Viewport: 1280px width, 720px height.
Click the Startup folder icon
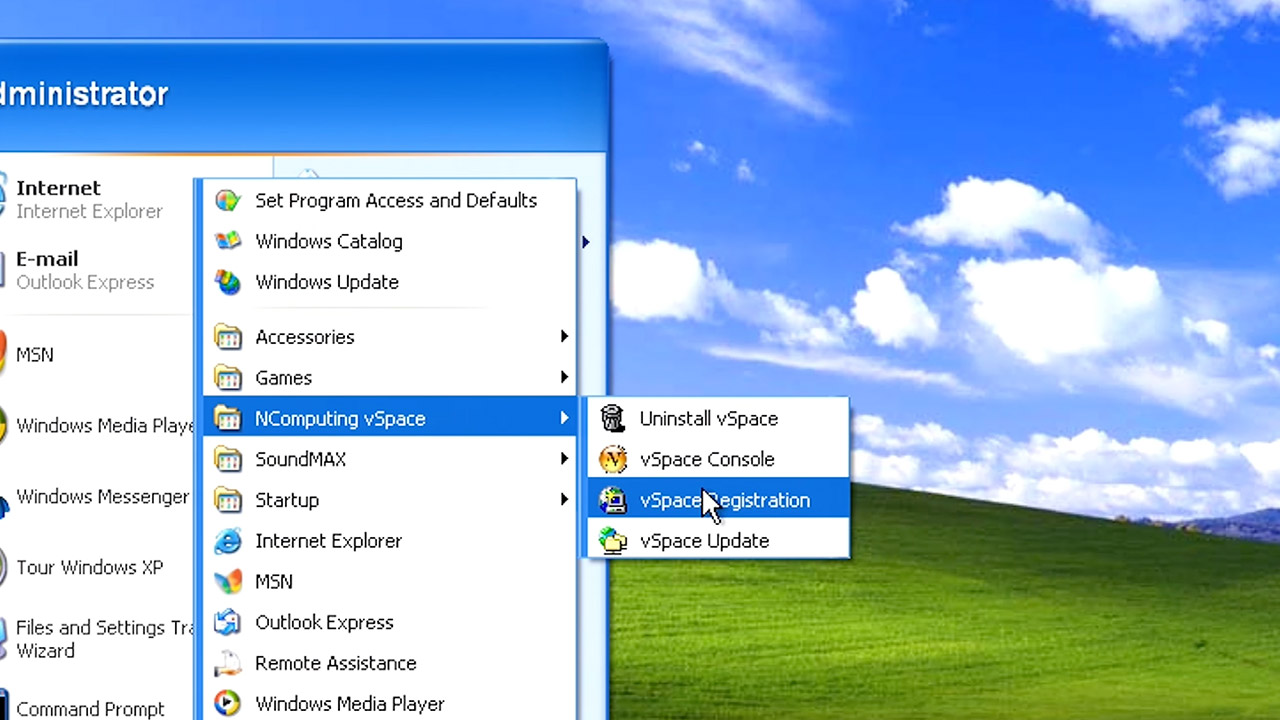pos(228,501)
